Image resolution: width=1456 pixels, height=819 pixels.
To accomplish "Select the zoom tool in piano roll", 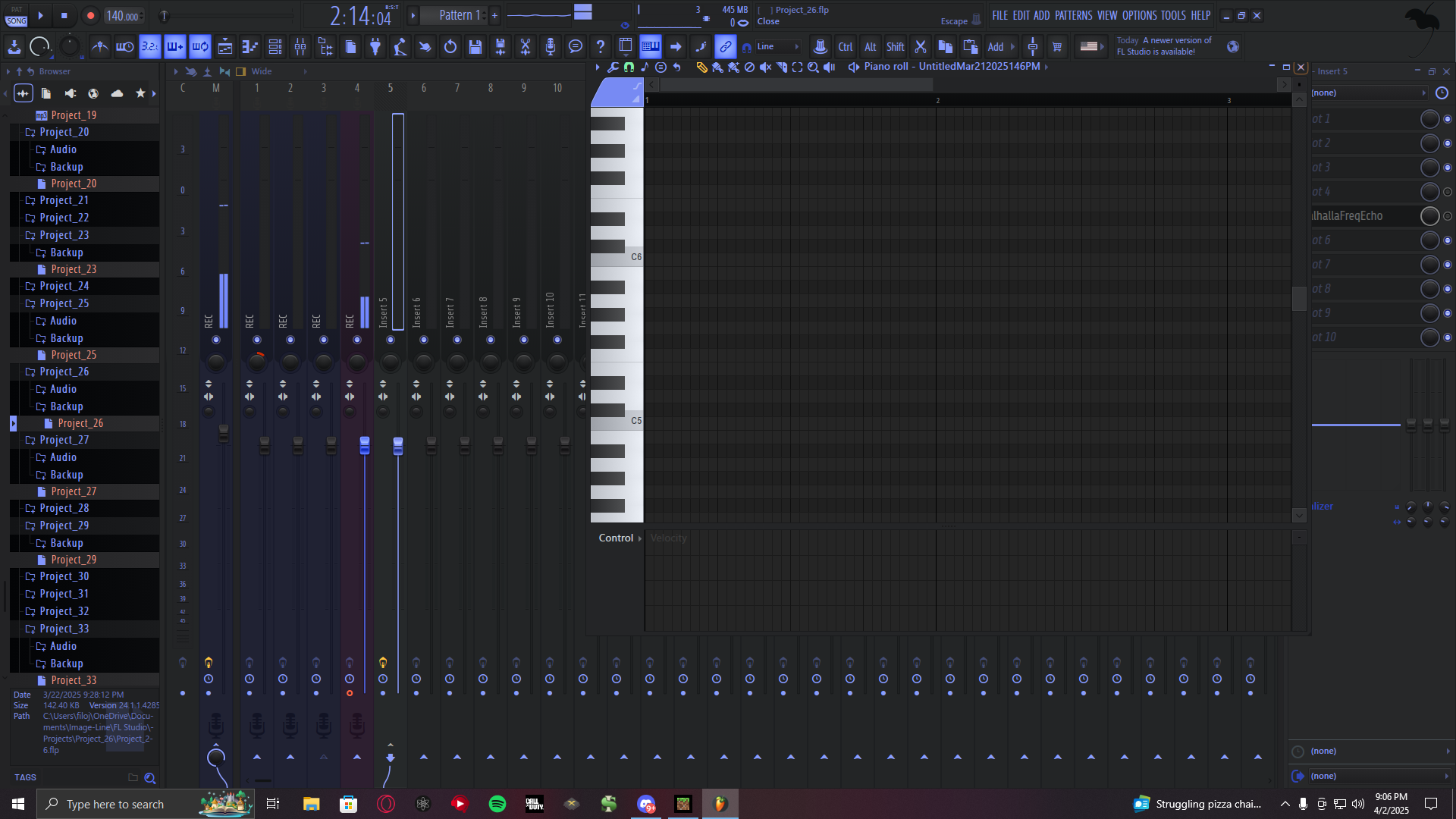I will click(x=813, y=67).
